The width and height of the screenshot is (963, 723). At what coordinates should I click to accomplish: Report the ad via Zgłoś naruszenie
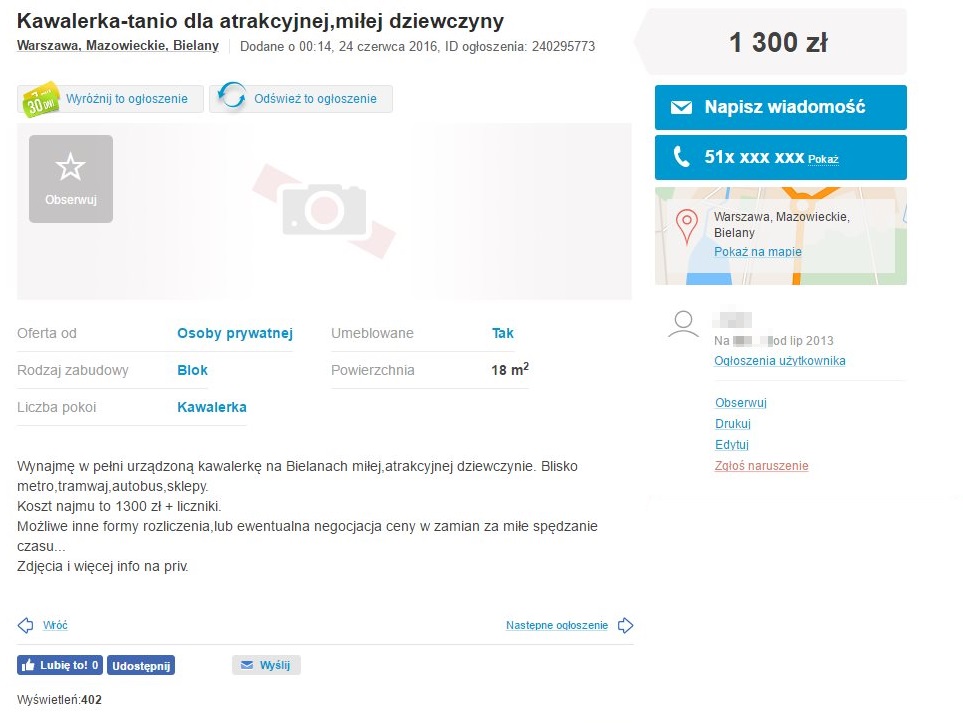click(x=761, y=465)
